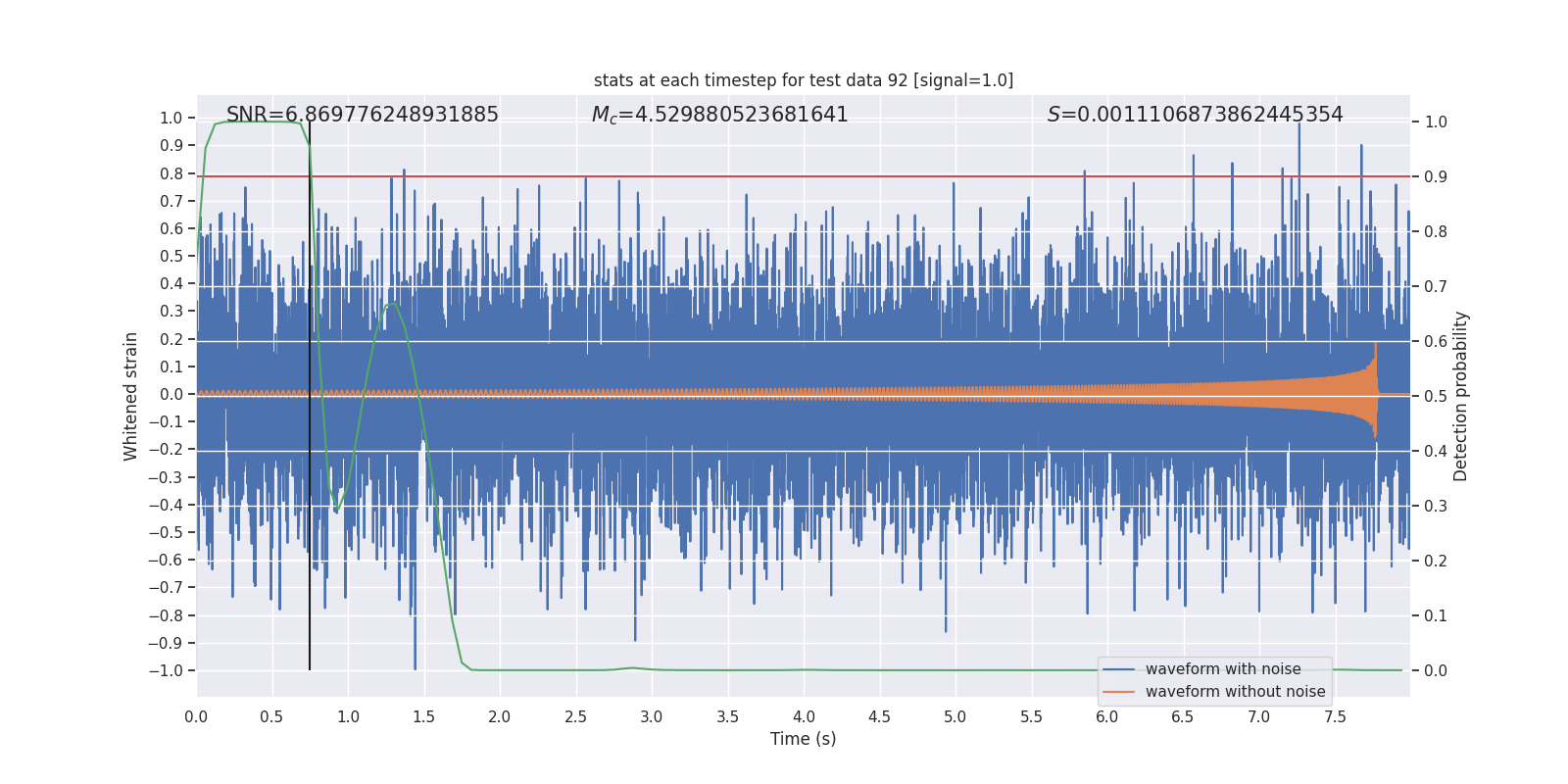
Task: Click the −0.3 tick on the Whitened strain axis
Action: (x=166, y=477)
